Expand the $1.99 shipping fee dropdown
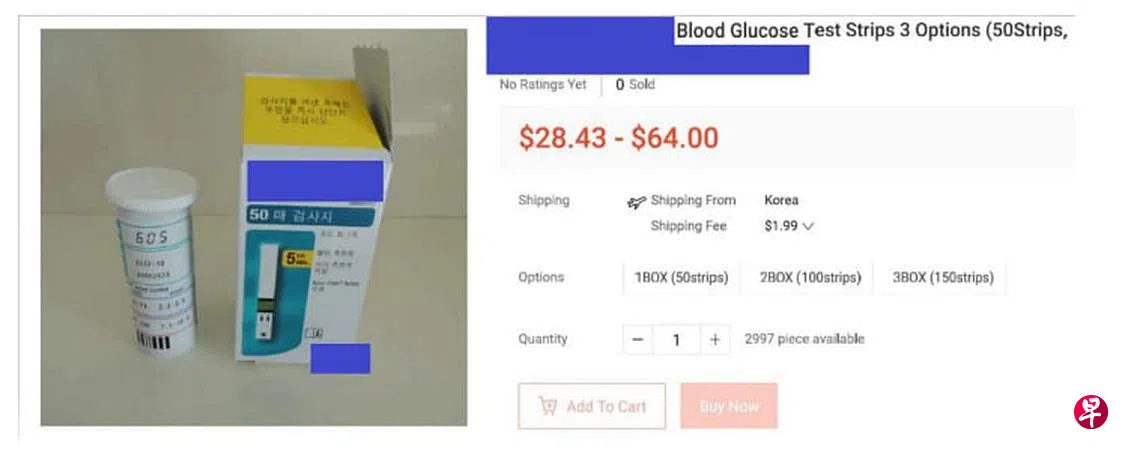 [808, 227]
